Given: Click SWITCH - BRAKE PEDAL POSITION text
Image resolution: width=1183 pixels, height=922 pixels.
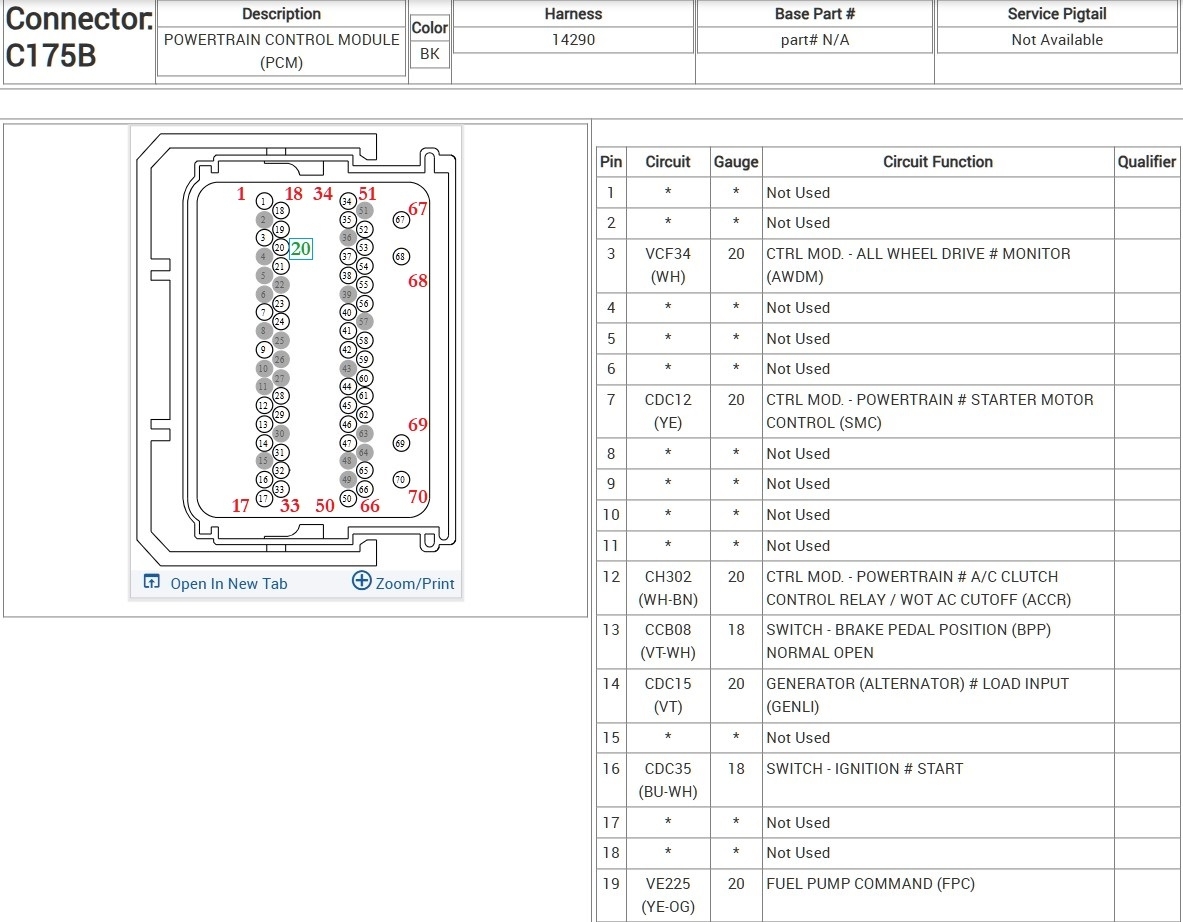Looking at the screenshot, I should point(908,641).
